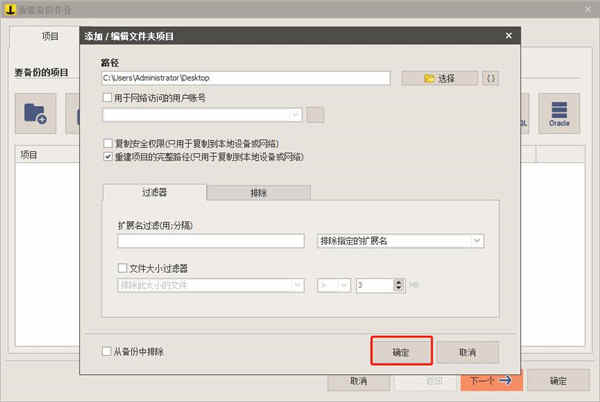Switch to the Exclude tab

[x=258, y=192]
